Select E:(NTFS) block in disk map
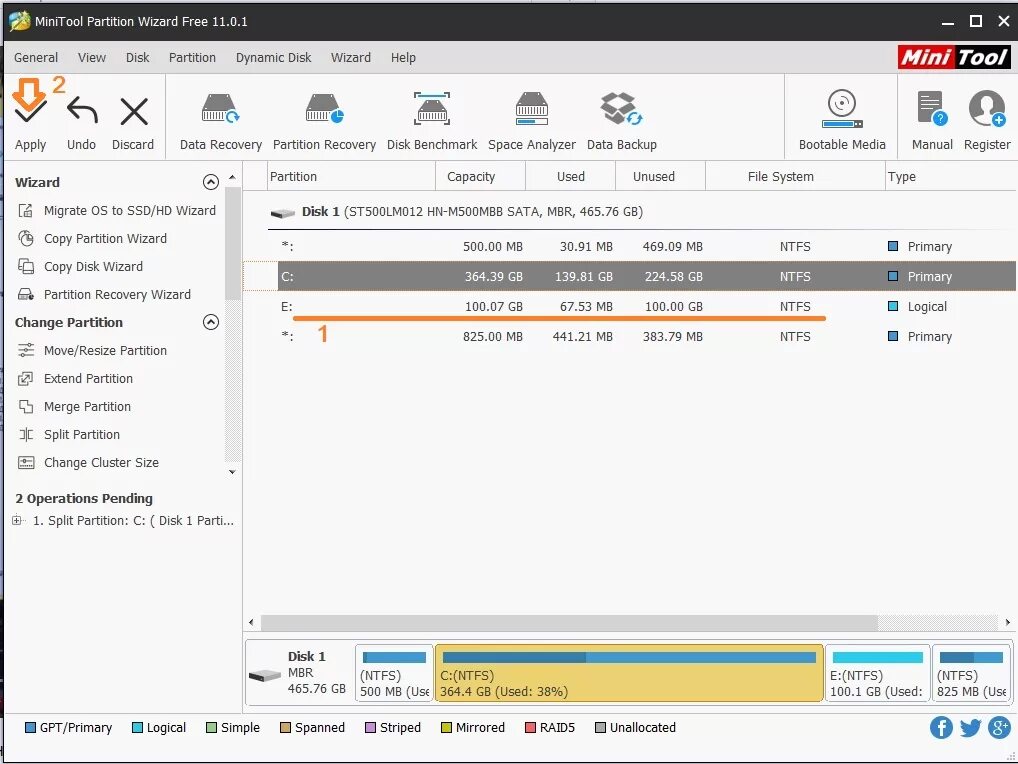Screen dimensions: 1018x764 [x=877, y=673]
